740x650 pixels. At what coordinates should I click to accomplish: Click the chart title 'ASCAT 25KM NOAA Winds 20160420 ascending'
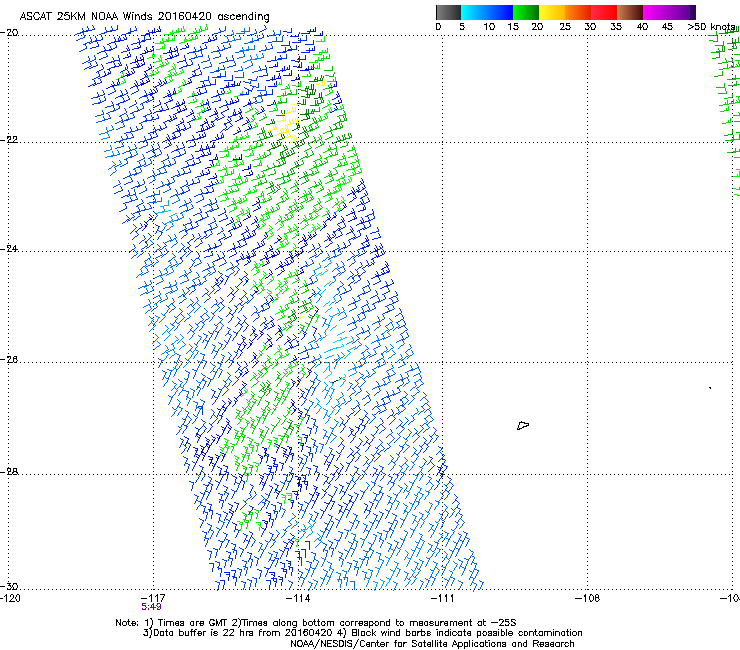[x=144, y=17]
